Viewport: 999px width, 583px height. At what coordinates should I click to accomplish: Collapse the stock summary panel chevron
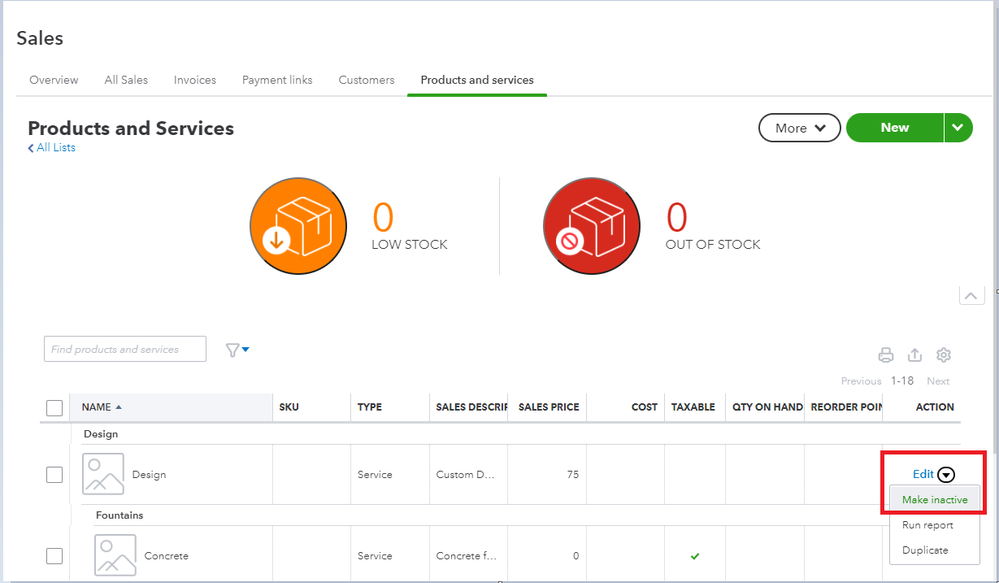pyautogui.click(x=971, y=296)
